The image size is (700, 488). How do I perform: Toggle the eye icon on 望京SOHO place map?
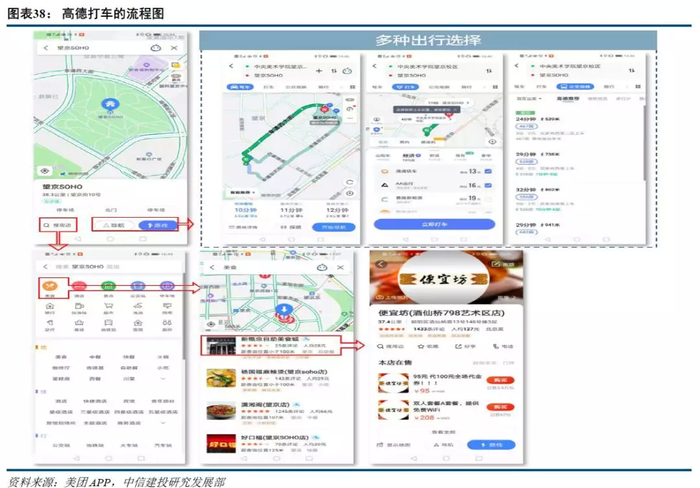tap(45, 171)
